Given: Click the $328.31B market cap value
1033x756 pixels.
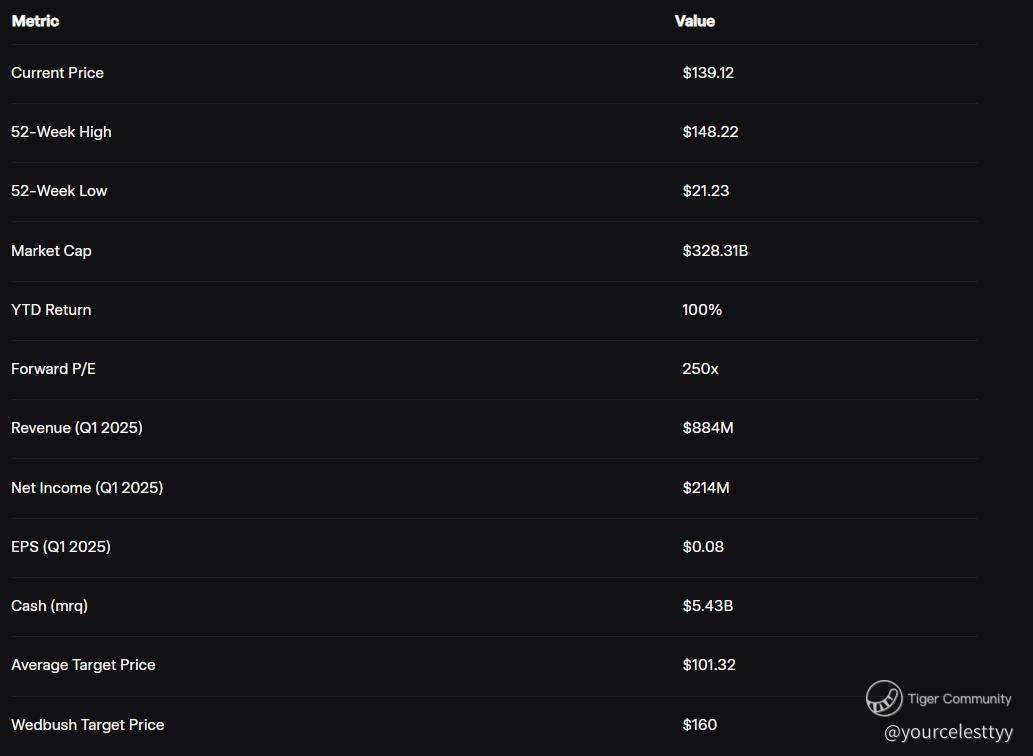Looking at the screenshot, I should pos(715,251).
